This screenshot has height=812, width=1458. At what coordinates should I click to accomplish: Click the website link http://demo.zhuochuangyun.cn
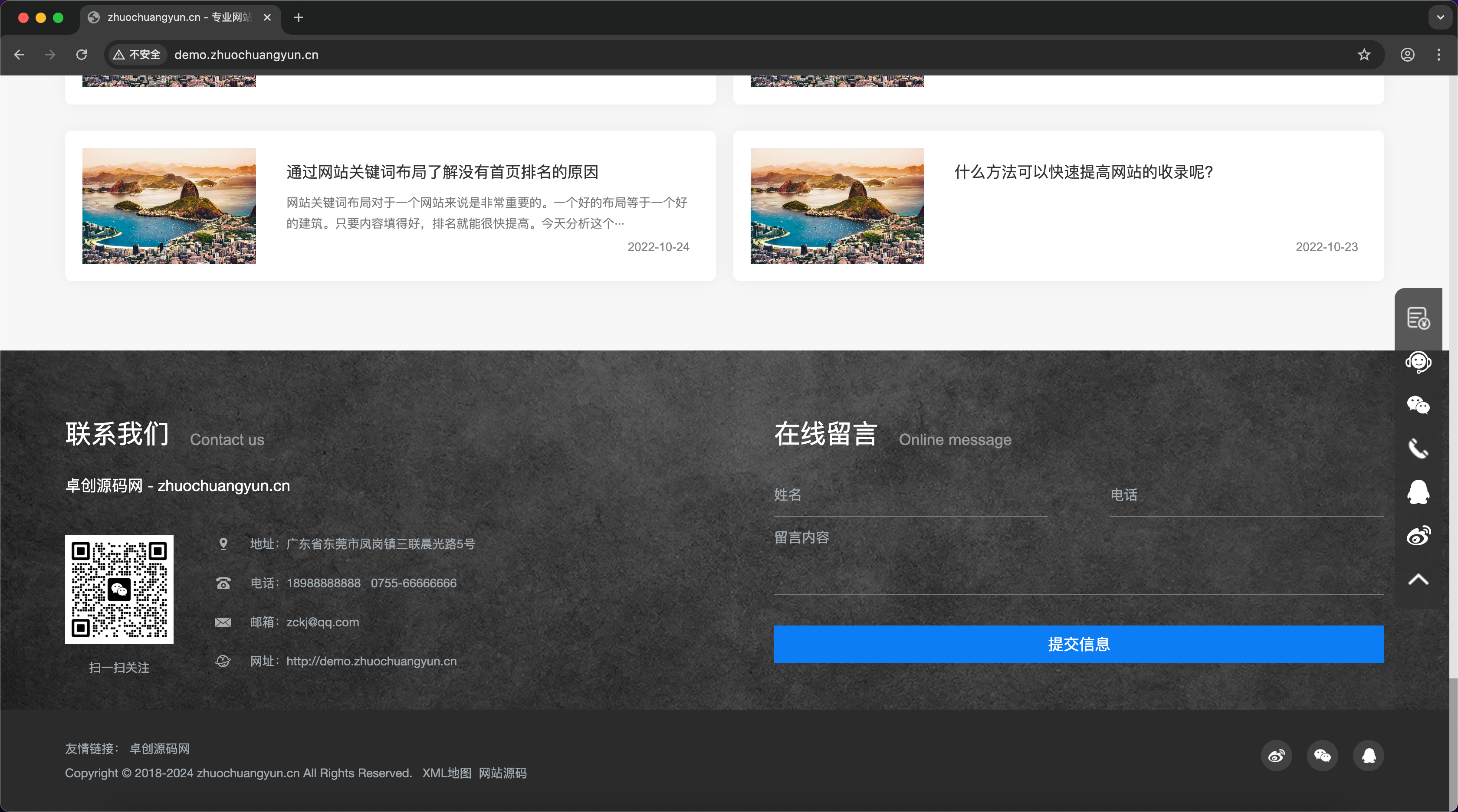371,661
